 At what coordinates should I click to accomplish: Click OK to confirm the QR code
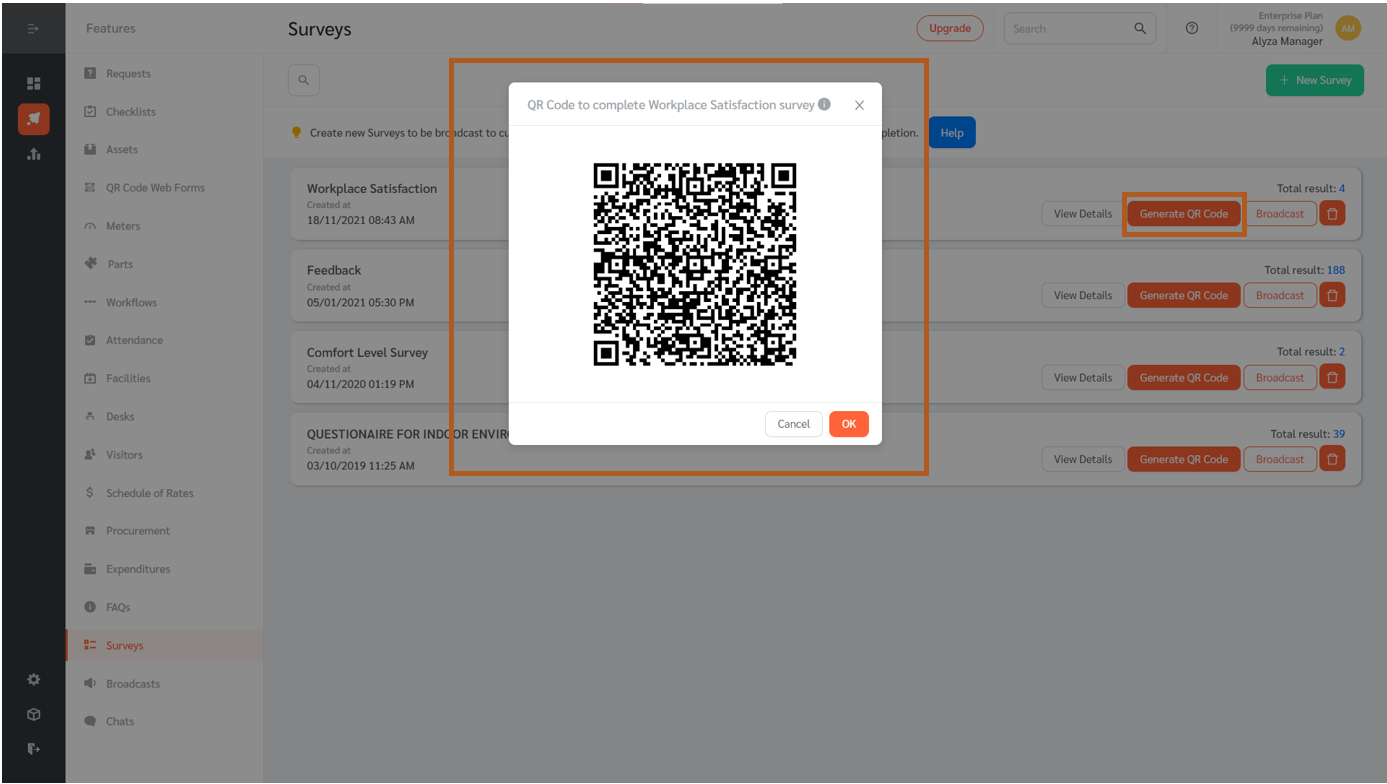point(848,424)
